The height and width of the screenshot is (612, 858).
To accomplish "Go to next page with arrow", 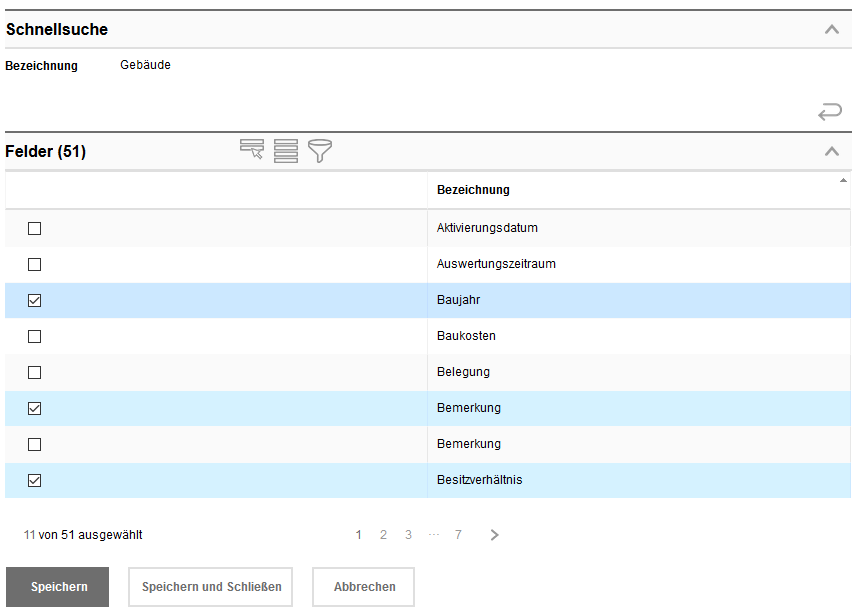I will tap(494, 535).
